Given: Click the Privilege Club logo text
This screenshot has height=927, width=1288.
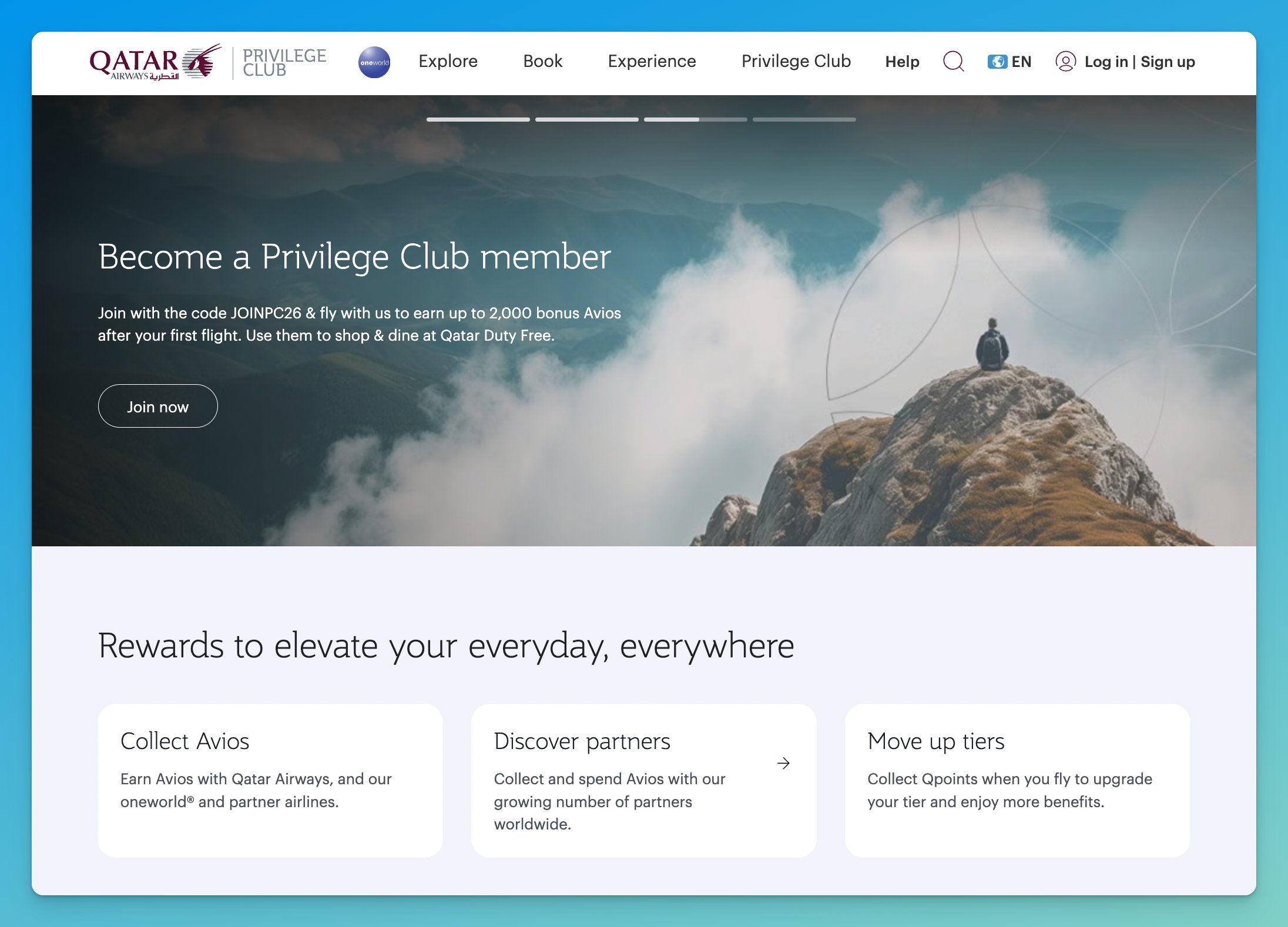Looking at the screenshot, I should (284, 62).
